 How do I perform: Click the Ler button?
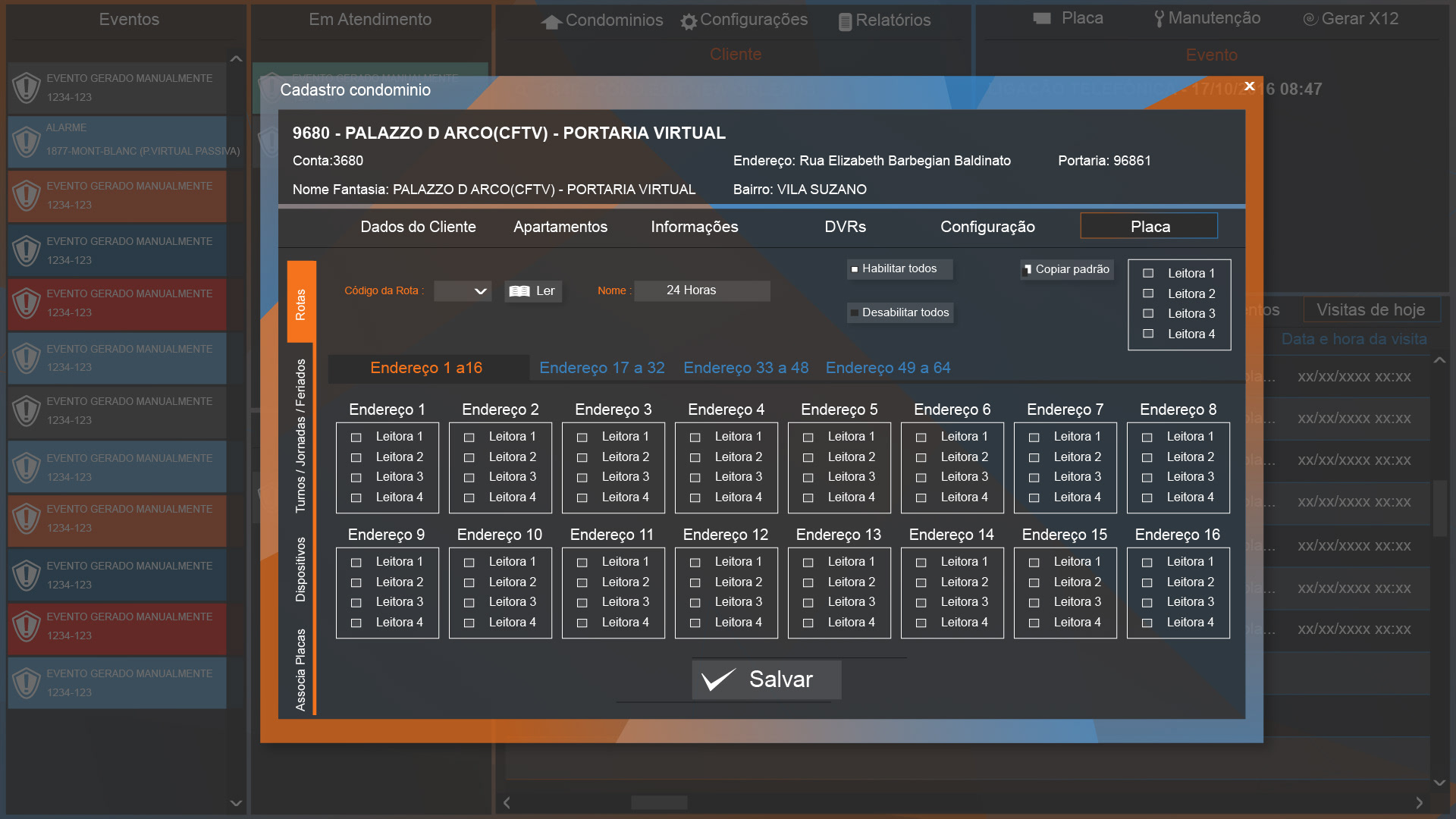(x=533, y=291)
